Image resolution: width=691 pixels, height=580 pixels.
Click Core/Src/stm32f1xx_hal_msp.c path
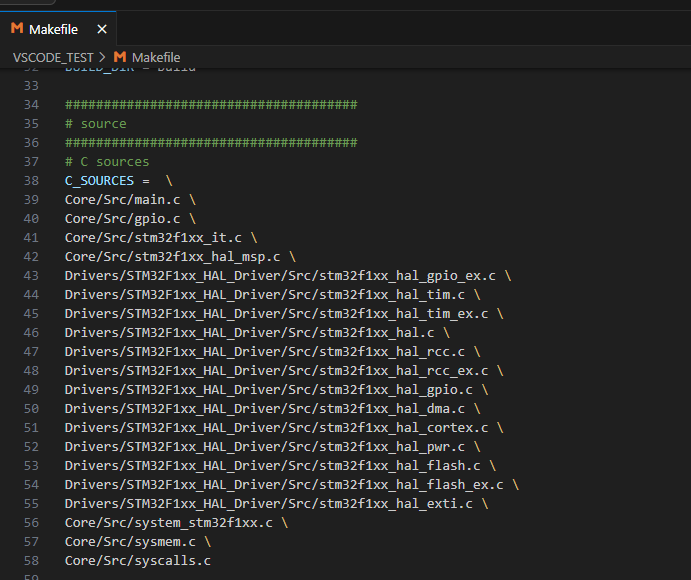pyautogui.click(x=172, y=257)
